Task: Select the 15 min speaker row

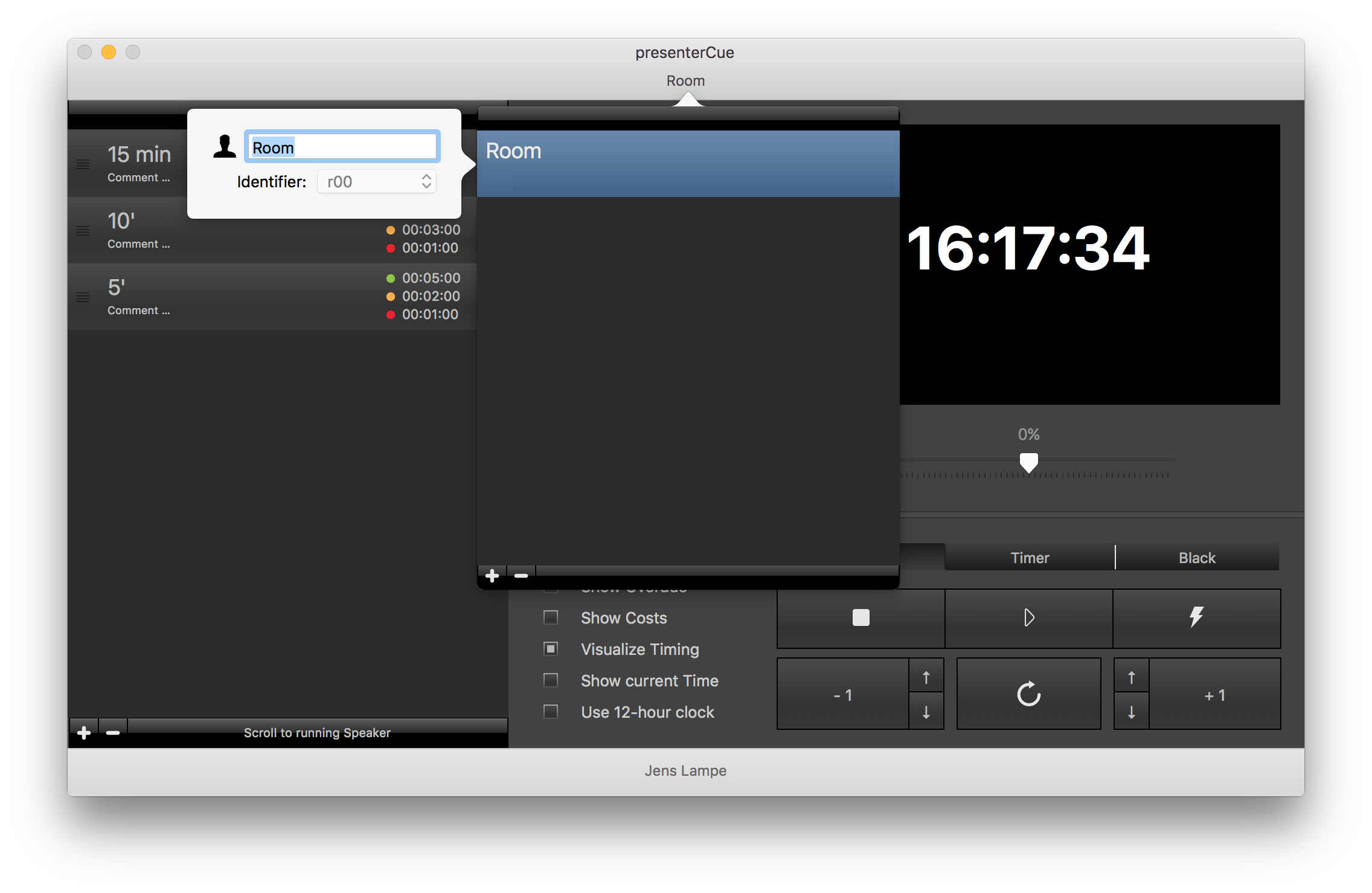Action: point(128,163)
